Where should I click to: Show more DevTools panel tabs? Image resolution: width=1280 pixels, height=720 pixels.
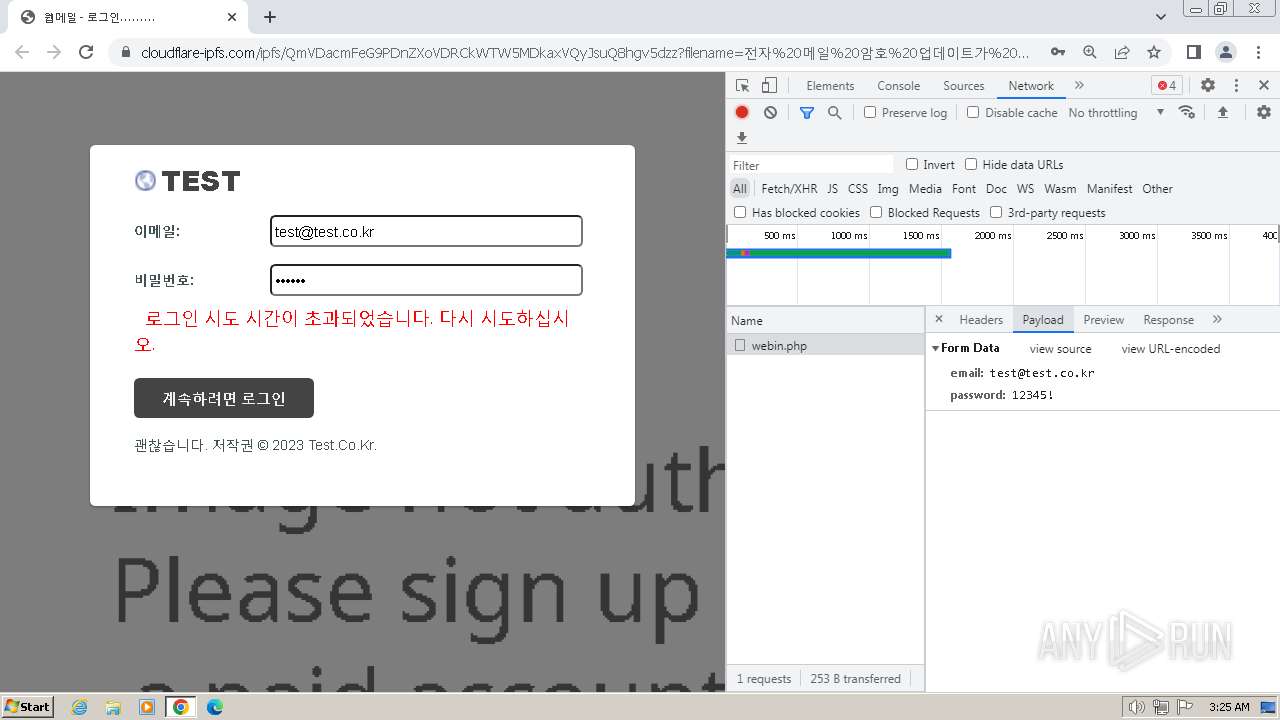pos(1079,86)
